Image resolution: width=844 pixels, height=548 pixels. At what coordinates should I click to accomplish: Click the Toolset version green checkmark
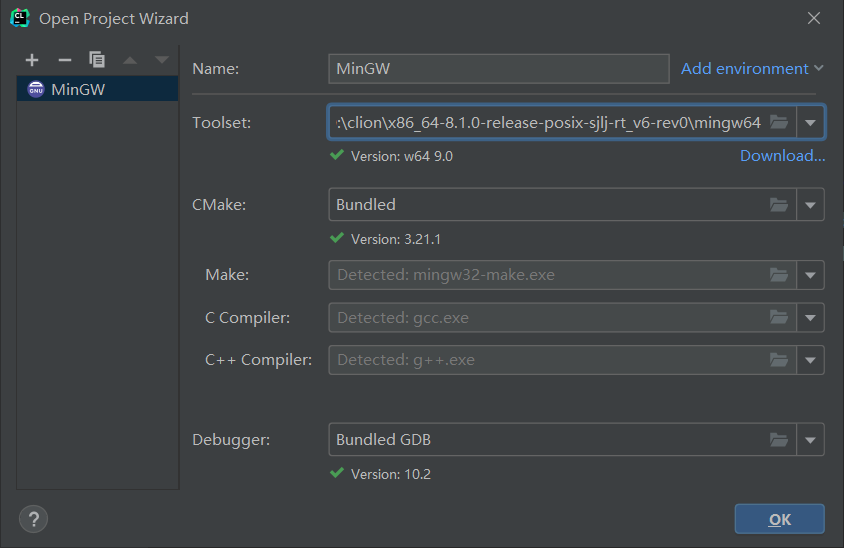coord(337,155)
